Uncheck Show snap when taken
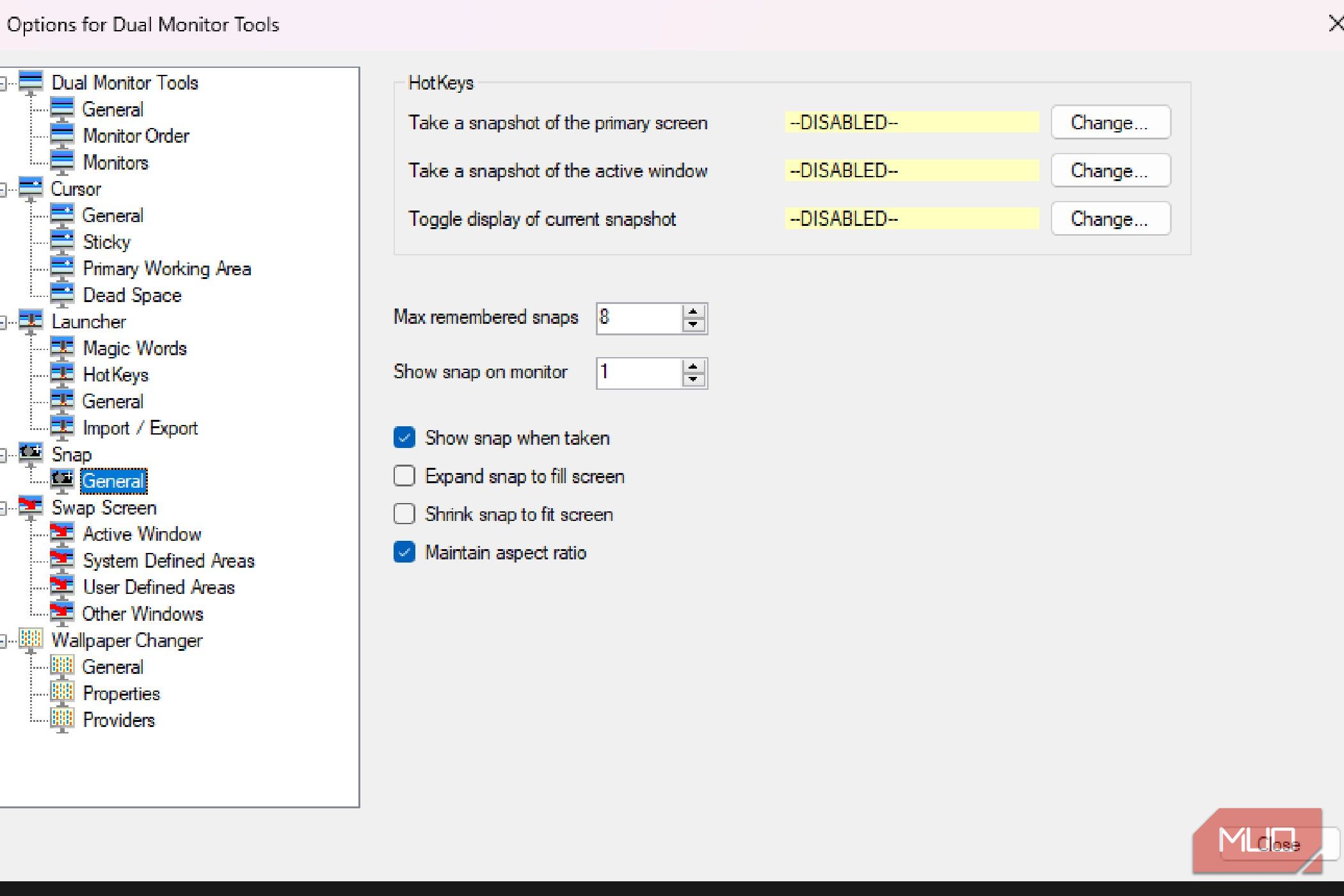 pos(404,438)
